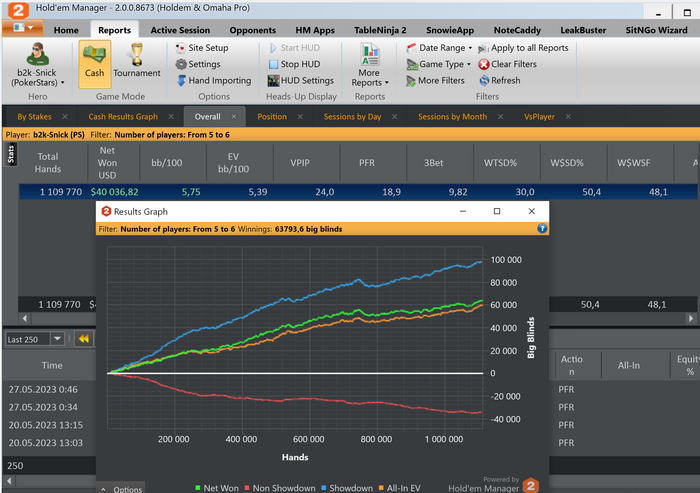Screen dimensions: 700x493
Task: Select the hand row 20.05.2023 13:03
Action: [49, 443]
